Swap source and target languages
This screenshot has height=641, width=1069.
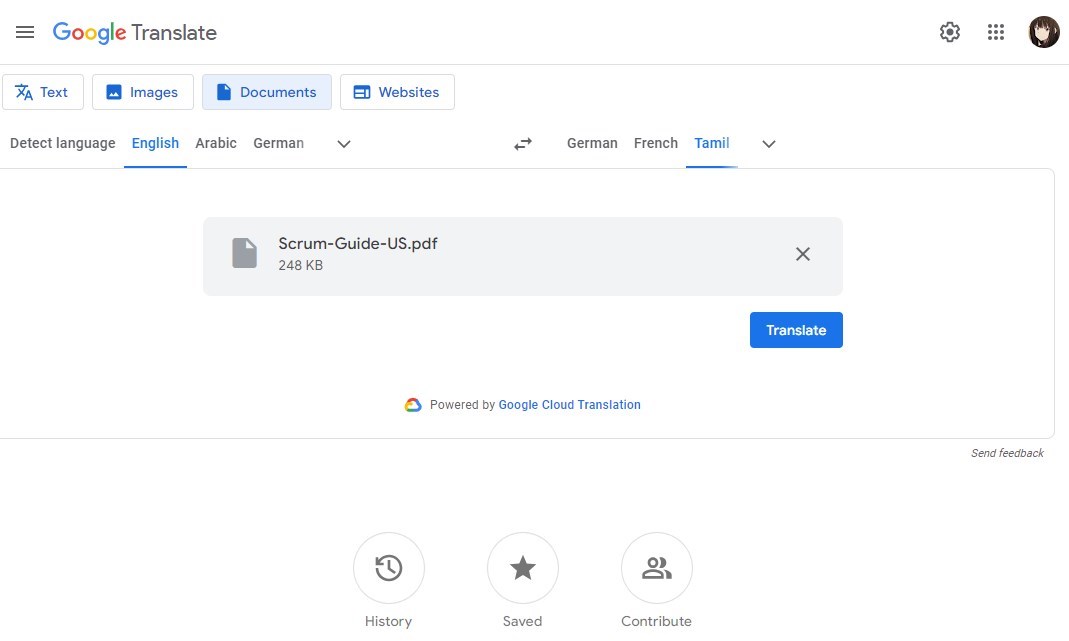point(523,144)
